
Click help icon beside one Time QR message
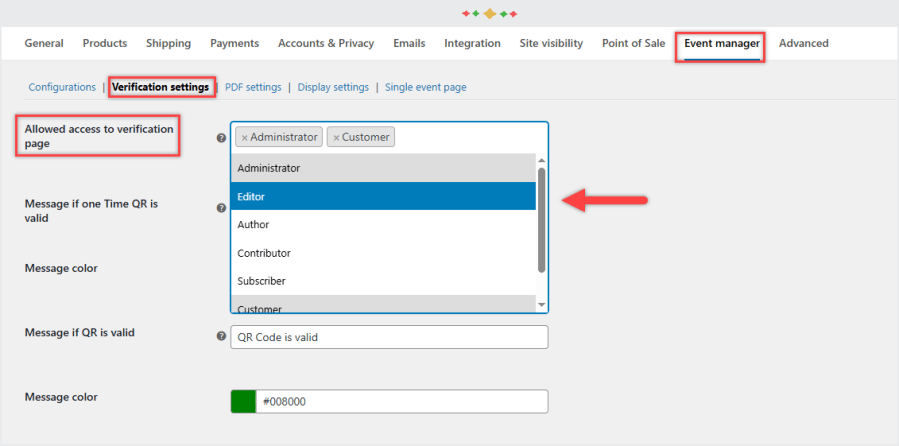pos(221,208)
